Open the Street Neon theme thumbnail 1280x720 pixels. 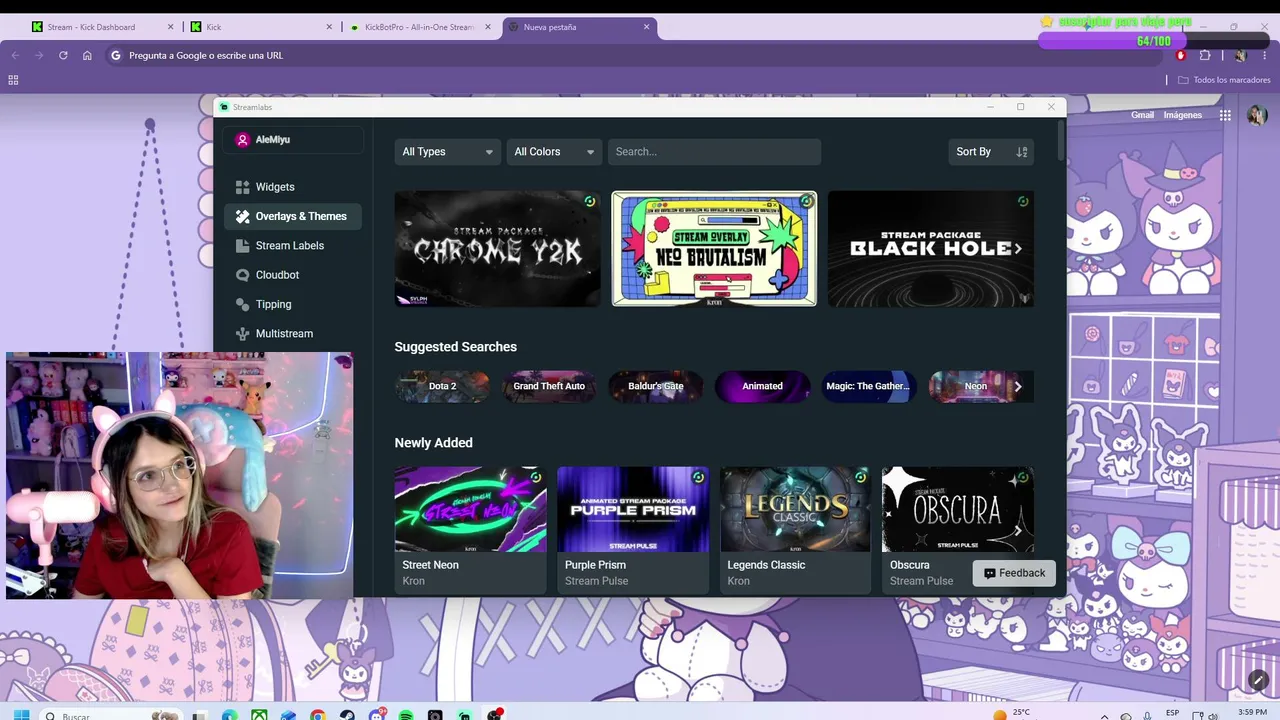click(471, 509)
